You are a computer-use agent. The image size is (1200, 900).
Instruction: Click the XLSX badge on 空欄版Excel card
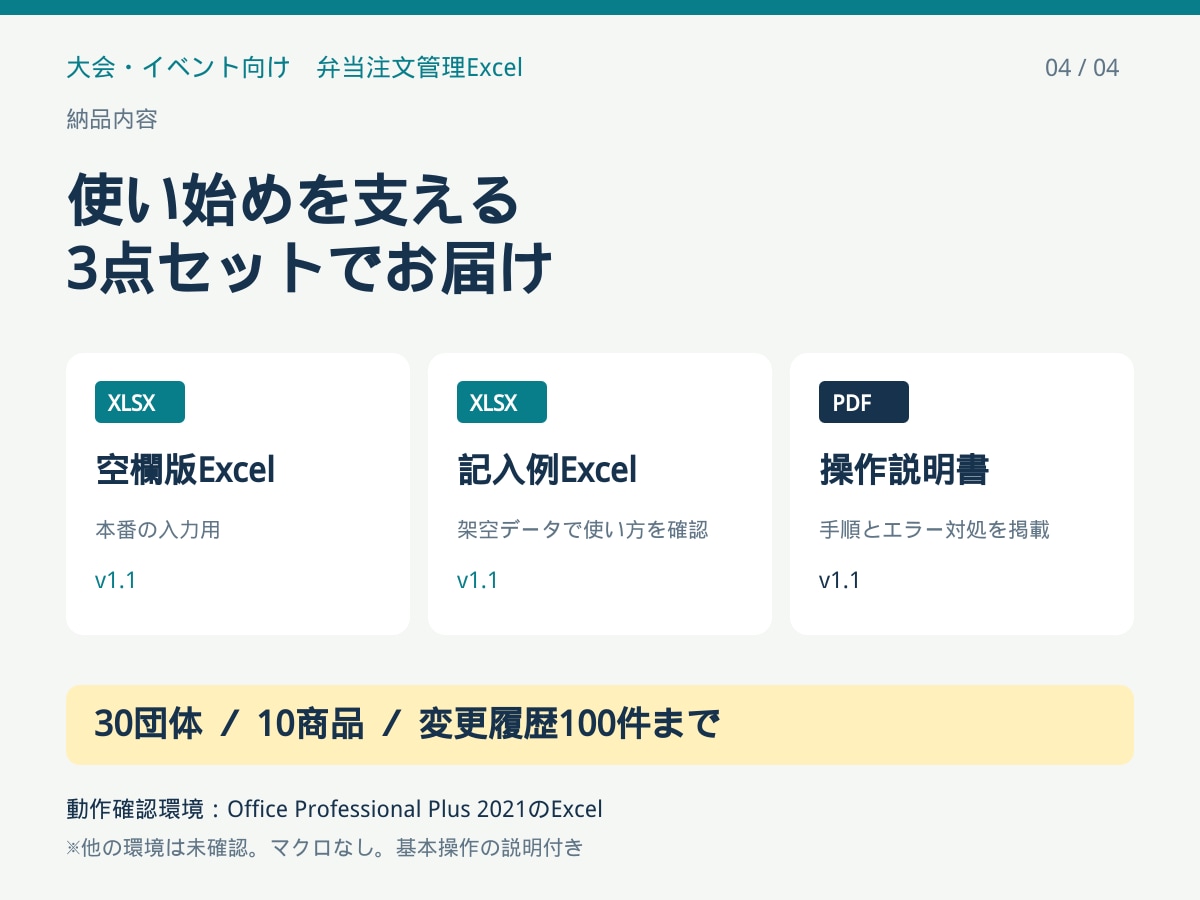(x=140, y=402)
